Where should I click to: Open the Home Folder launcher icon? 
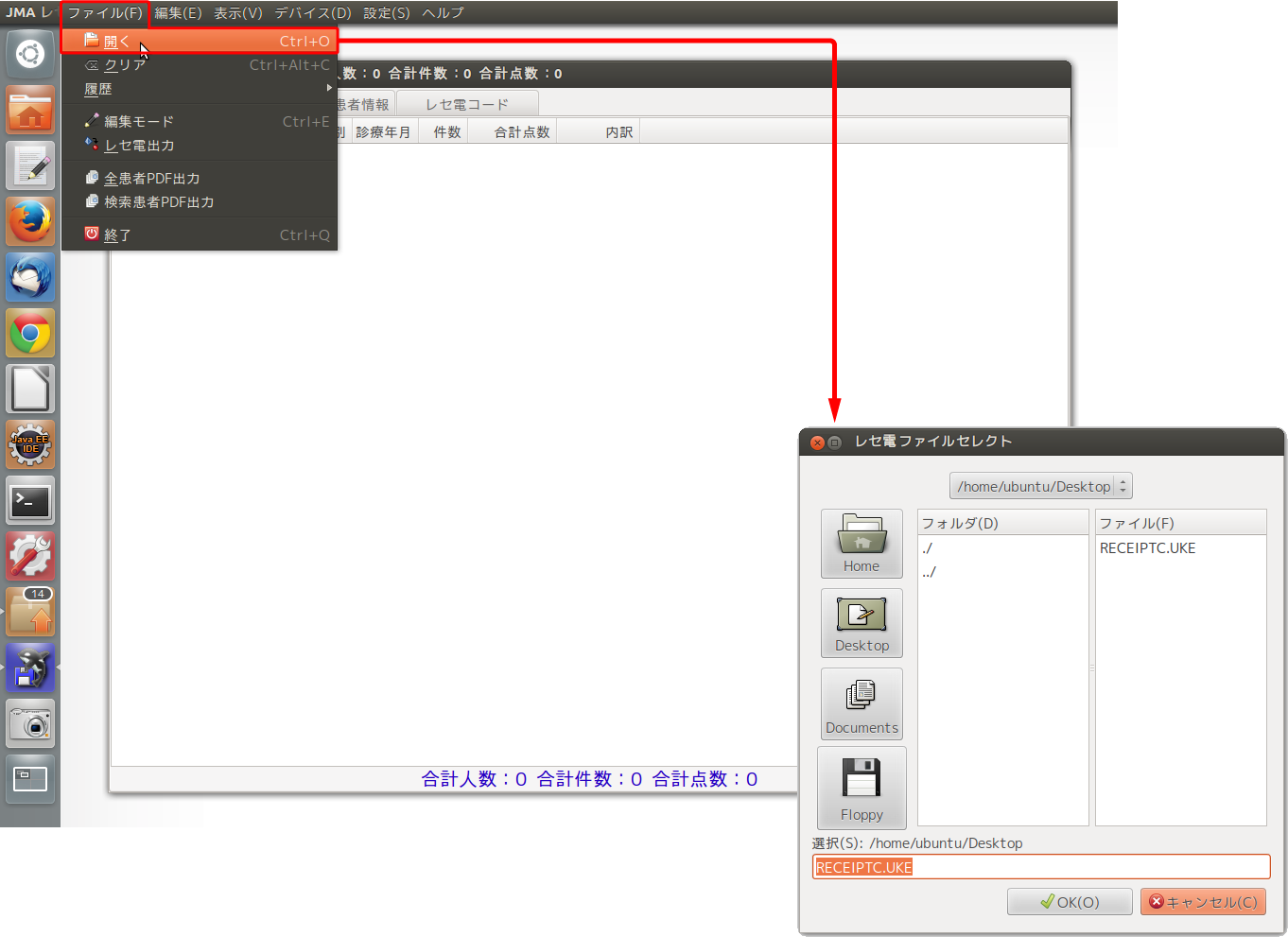(x=30, y=110)
